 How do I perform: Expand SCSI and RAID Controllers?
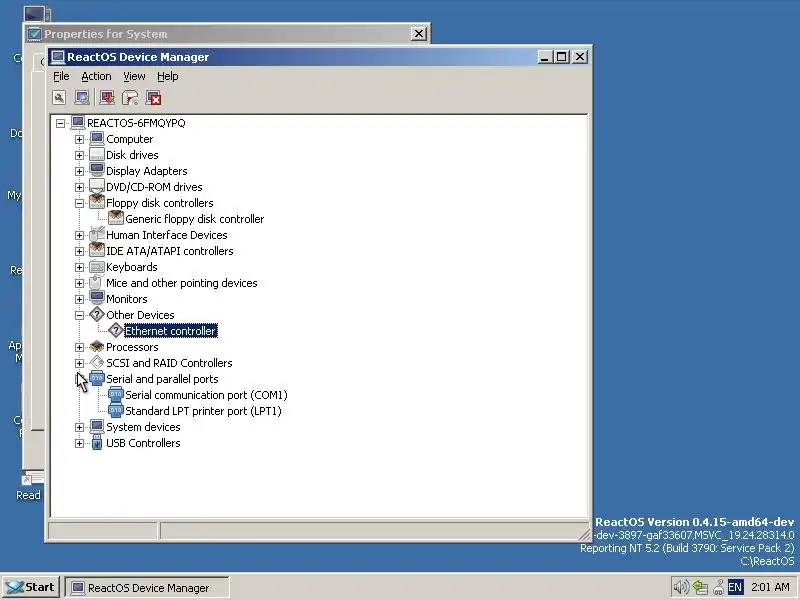79,363
